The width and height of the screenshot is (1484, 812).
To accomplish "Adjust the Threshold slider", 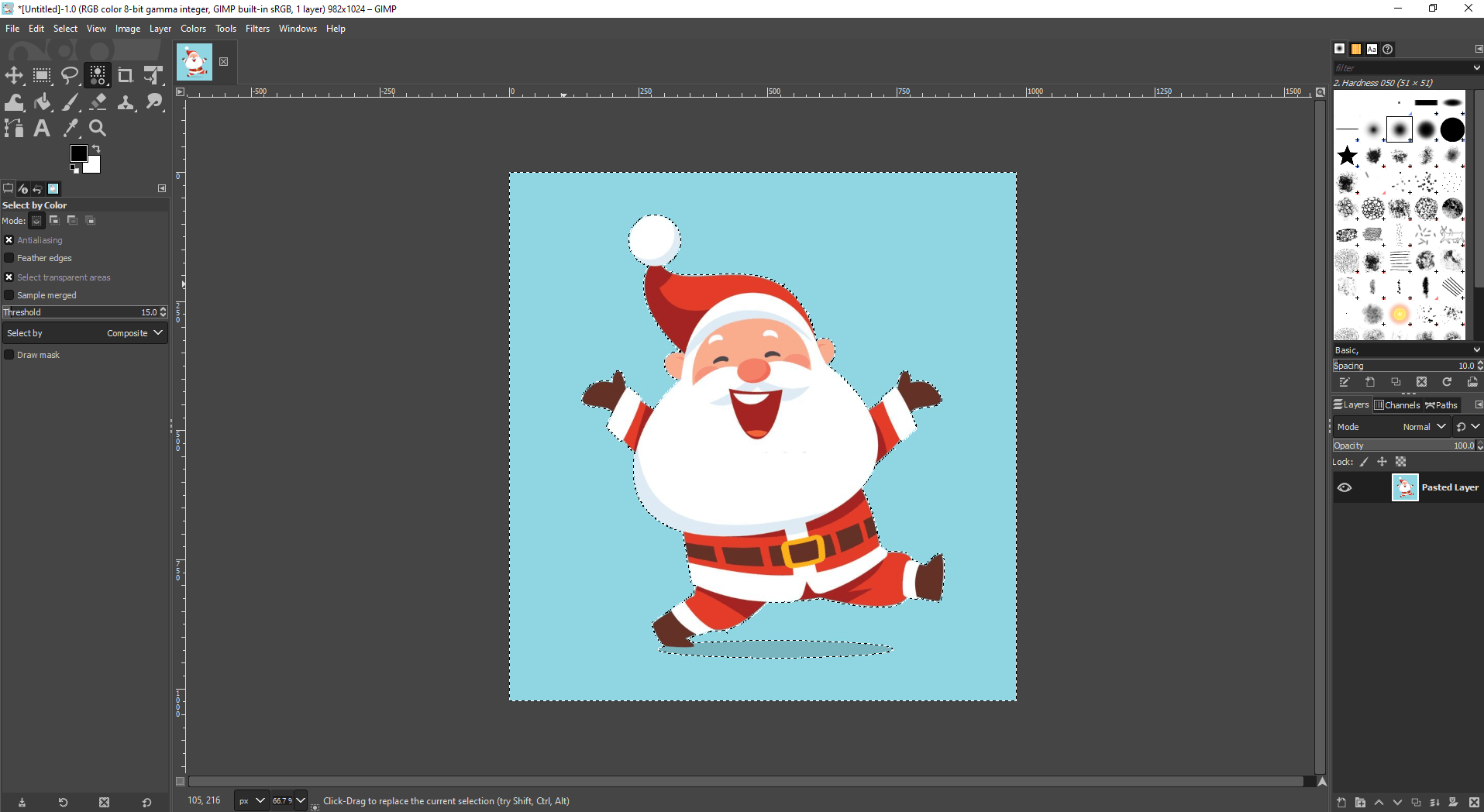I will point(85,312).
